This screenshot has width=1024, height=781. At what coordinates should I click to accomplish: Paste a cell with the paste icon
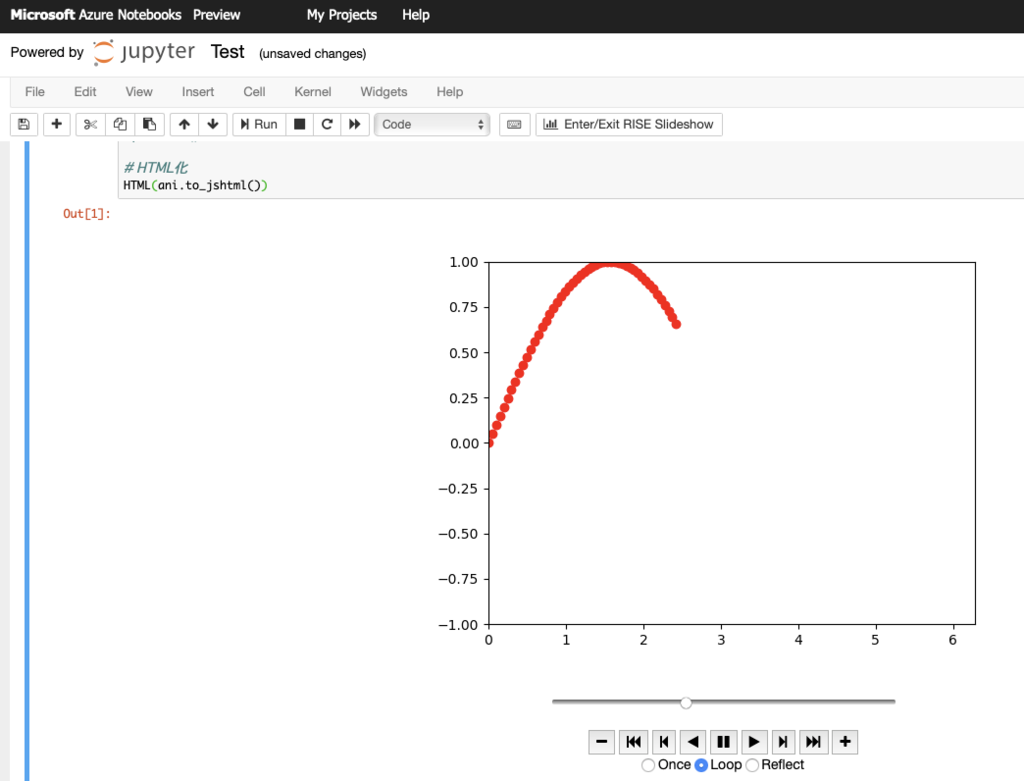pos(149,124)
